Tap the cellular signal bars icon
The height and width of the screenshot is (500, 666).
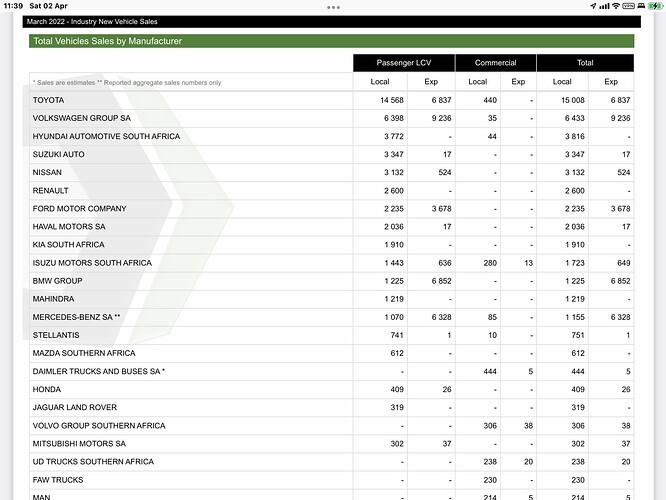tap(604, 6)
